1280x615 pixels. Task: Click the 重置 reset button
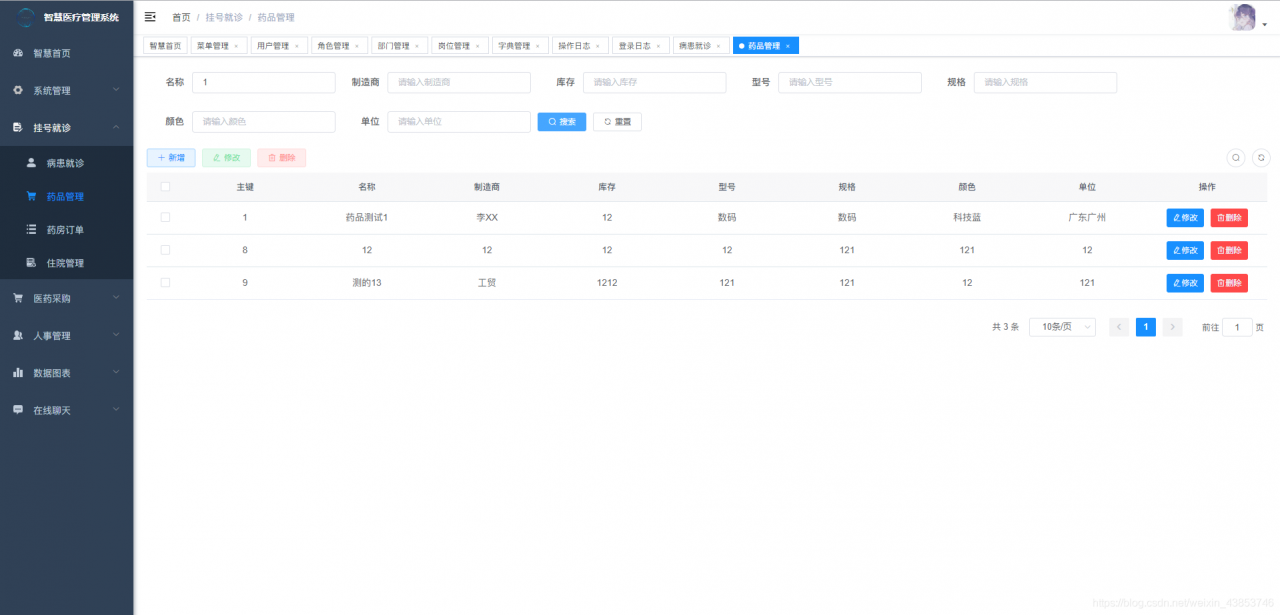pyautogui.click(x=617, y=121)
